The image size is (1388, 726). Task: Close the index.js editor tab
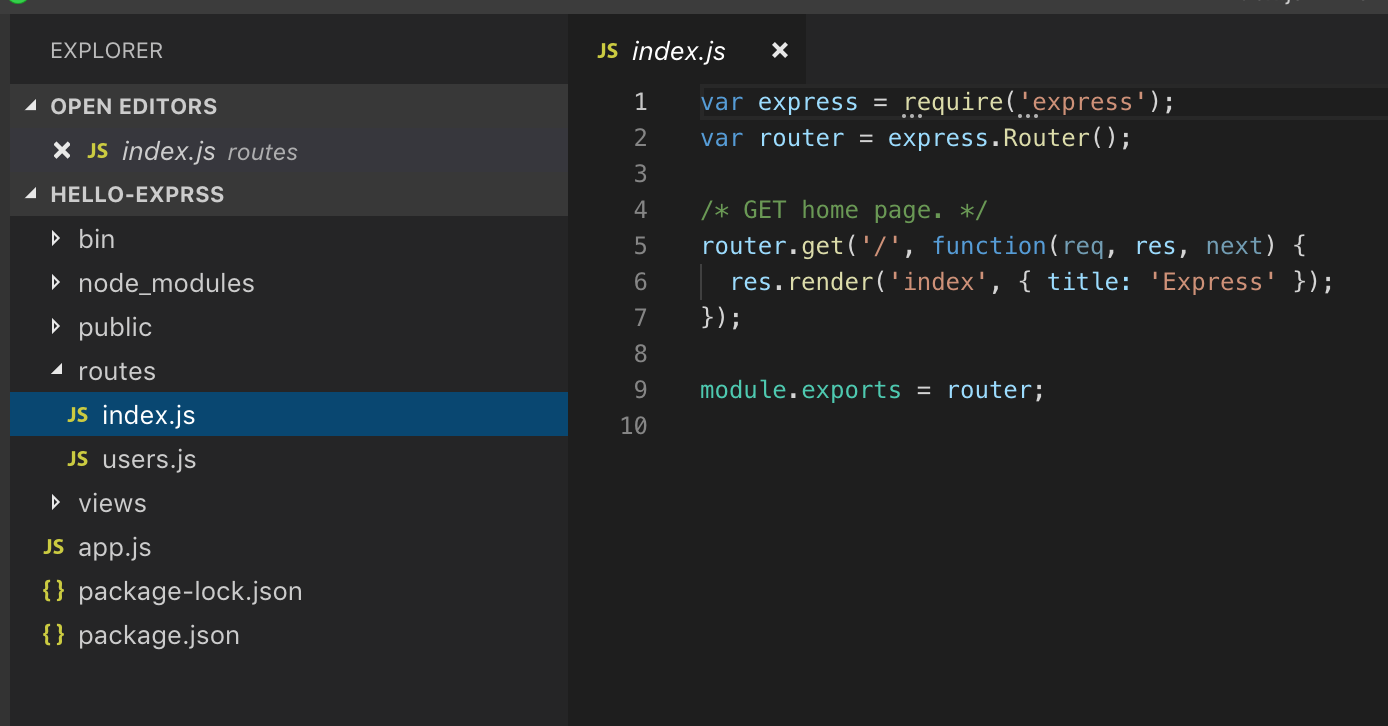780,50
